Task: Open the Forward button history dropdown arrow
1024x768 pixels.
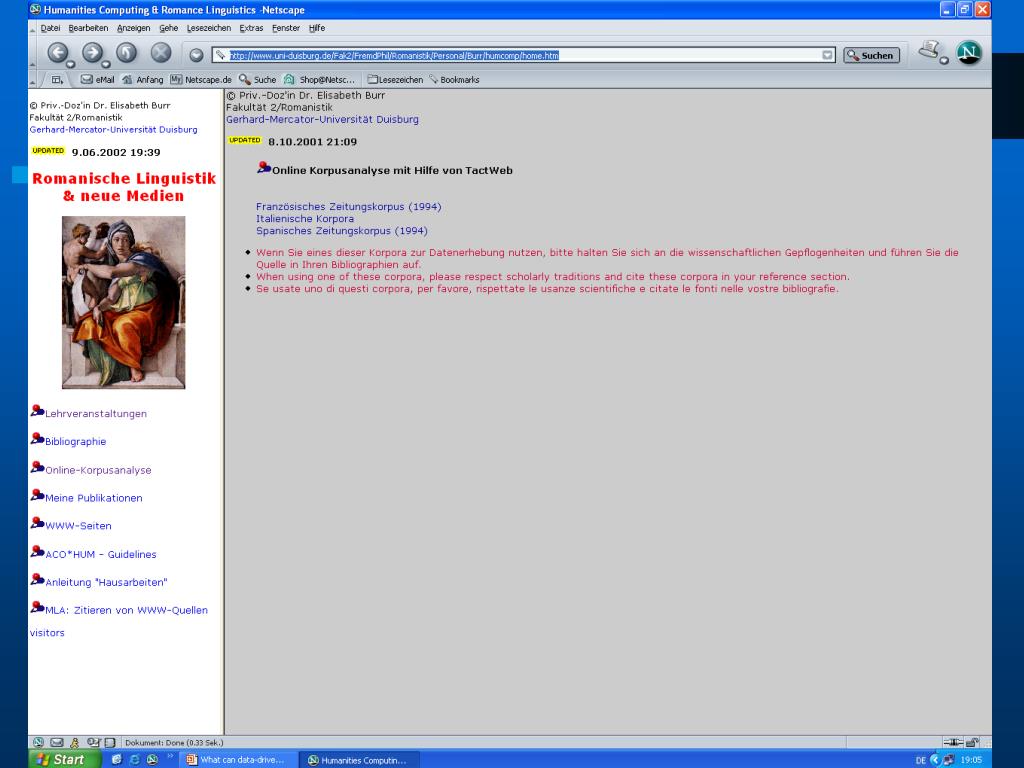Action: (106, 64)
